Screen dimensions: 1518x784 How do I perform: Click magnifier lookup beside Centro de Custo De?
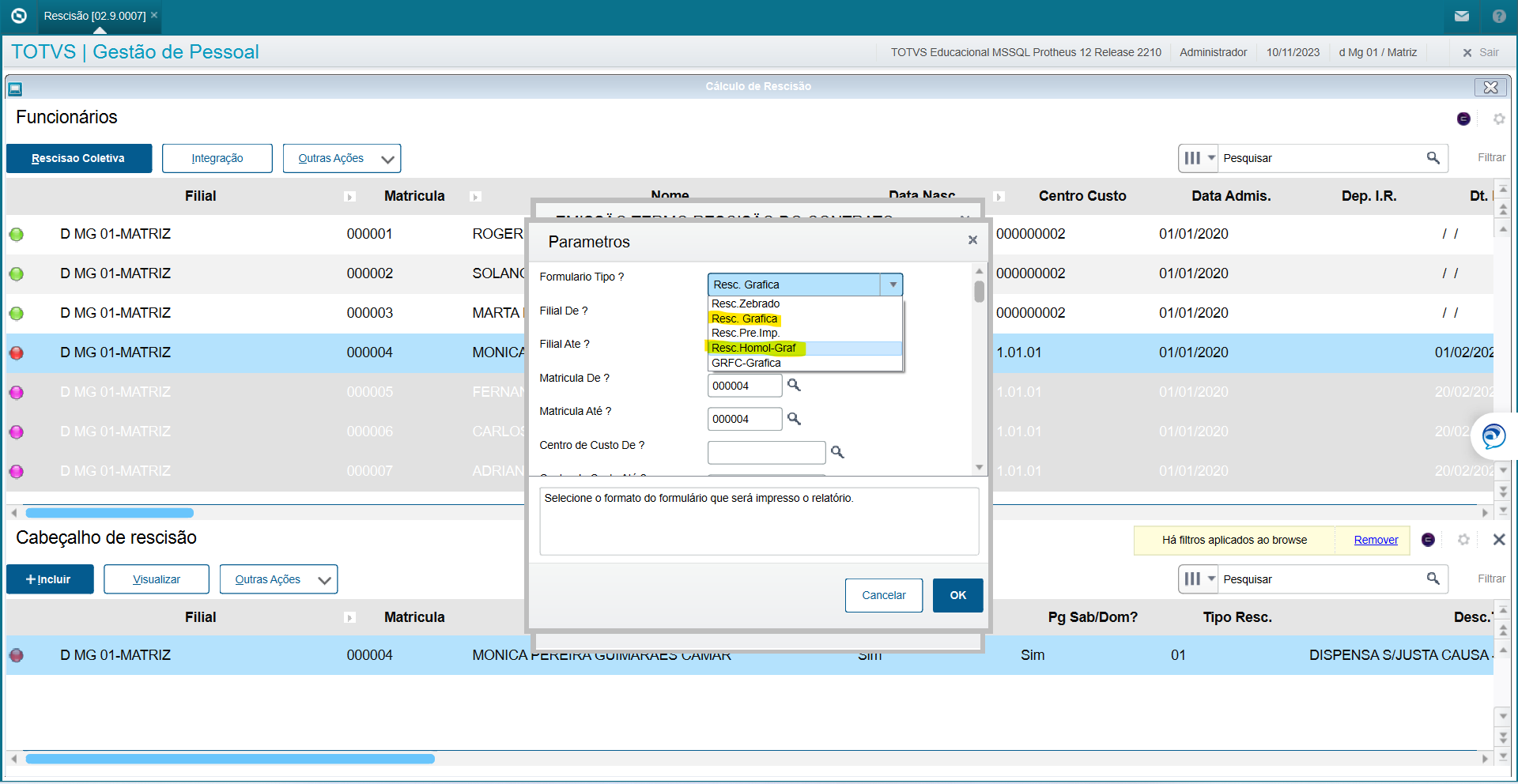(837, 452)
